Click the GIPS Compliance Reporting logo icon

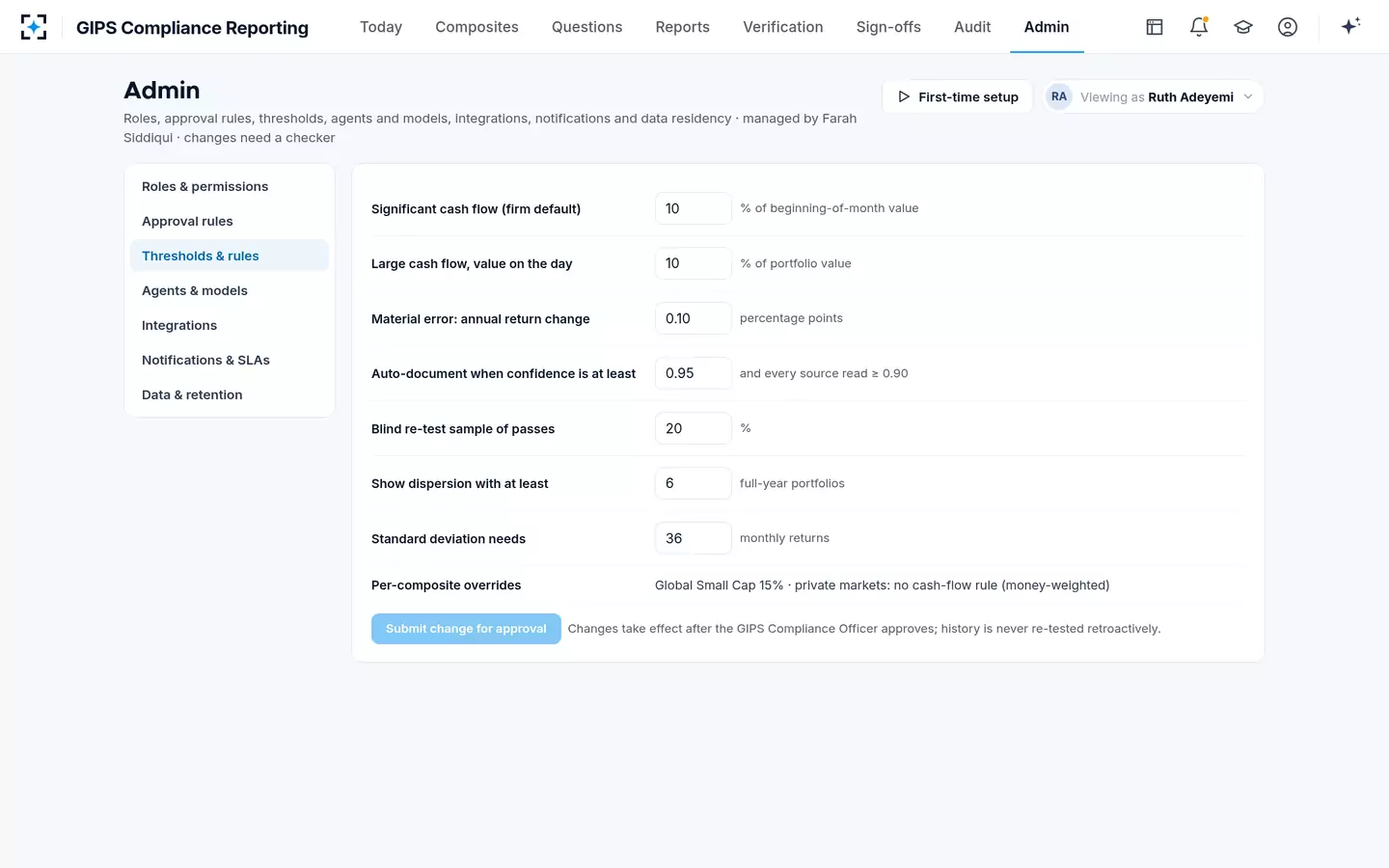click(34, 27)
